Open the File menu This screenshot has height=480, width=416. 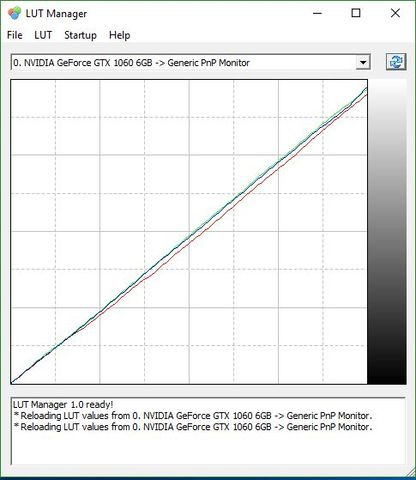tap(15, 35)
